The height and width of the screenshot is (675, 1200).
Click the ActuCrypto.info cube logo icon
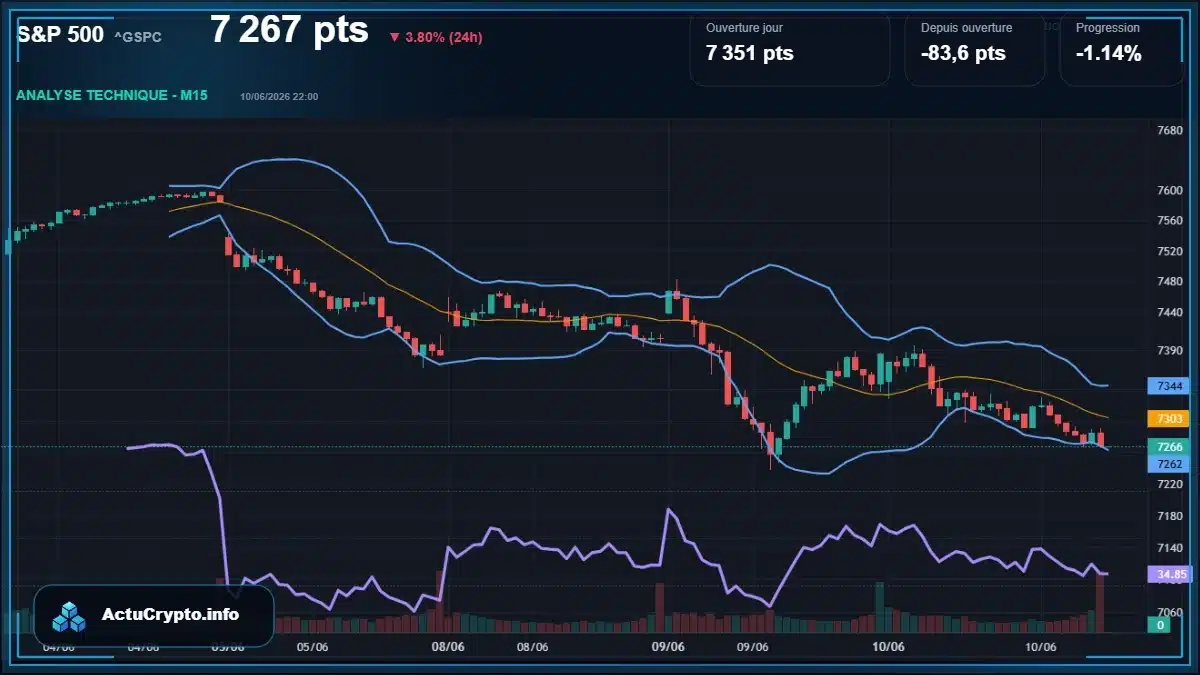pyautogui.click(x=70, y=616)
